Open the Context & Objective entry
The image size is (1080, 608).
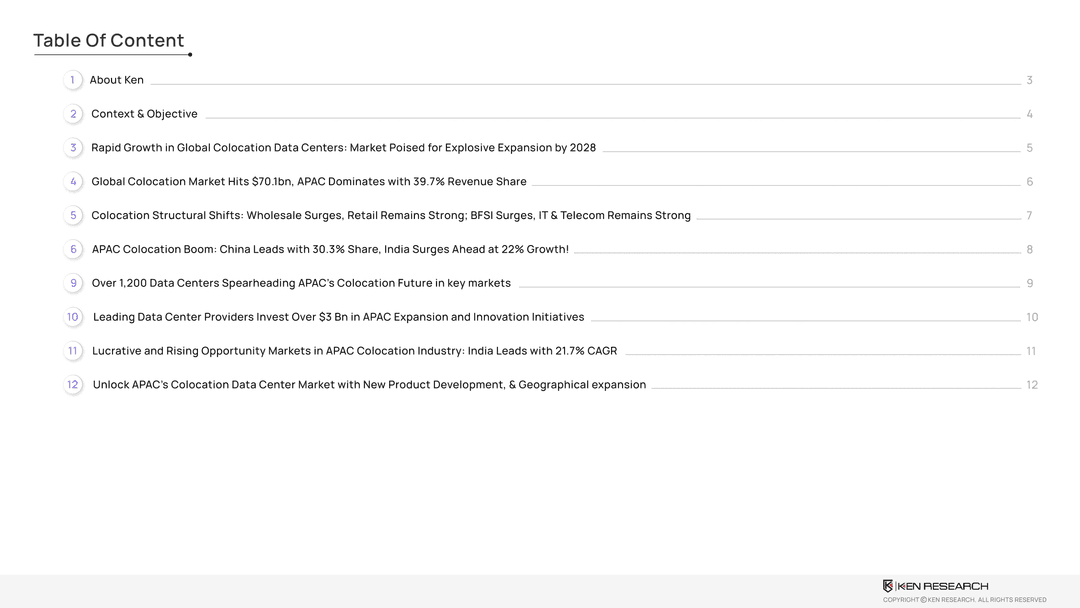[x=144, y=114]
